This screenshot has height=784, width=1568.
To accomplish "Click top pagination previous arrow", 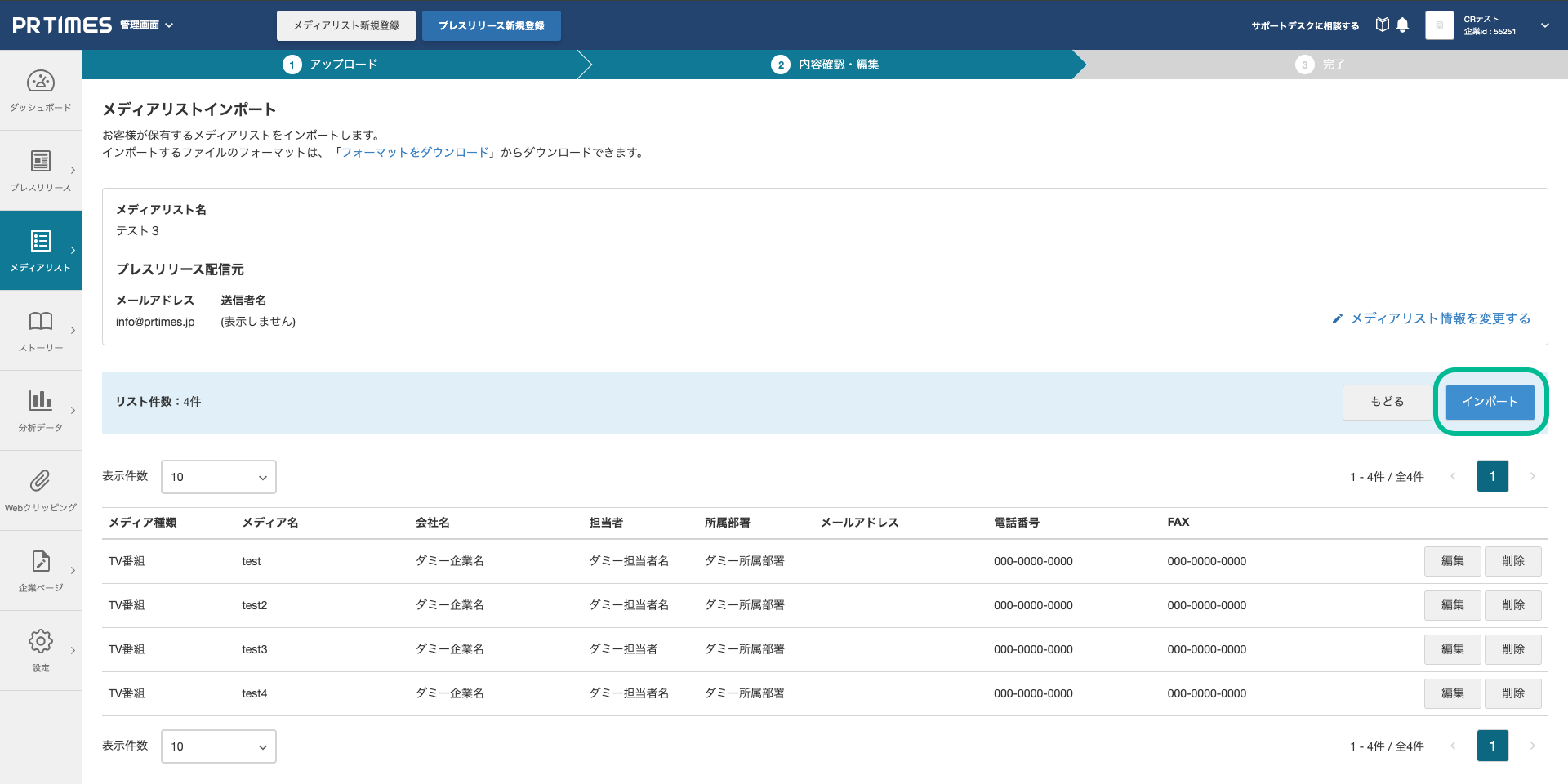I will pos(1453,476).
